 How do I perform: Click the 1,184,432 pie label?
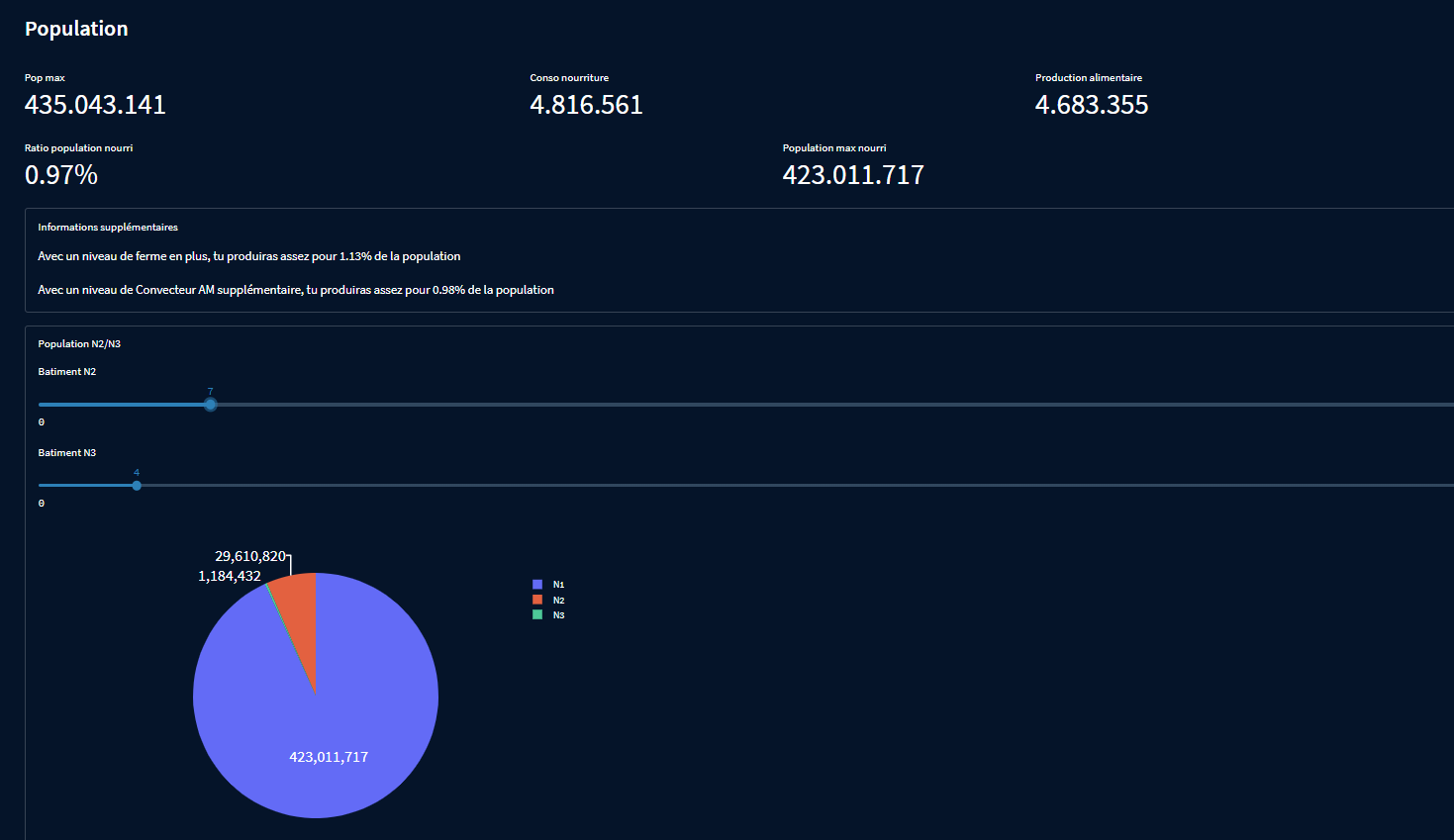tap(230, 576)
